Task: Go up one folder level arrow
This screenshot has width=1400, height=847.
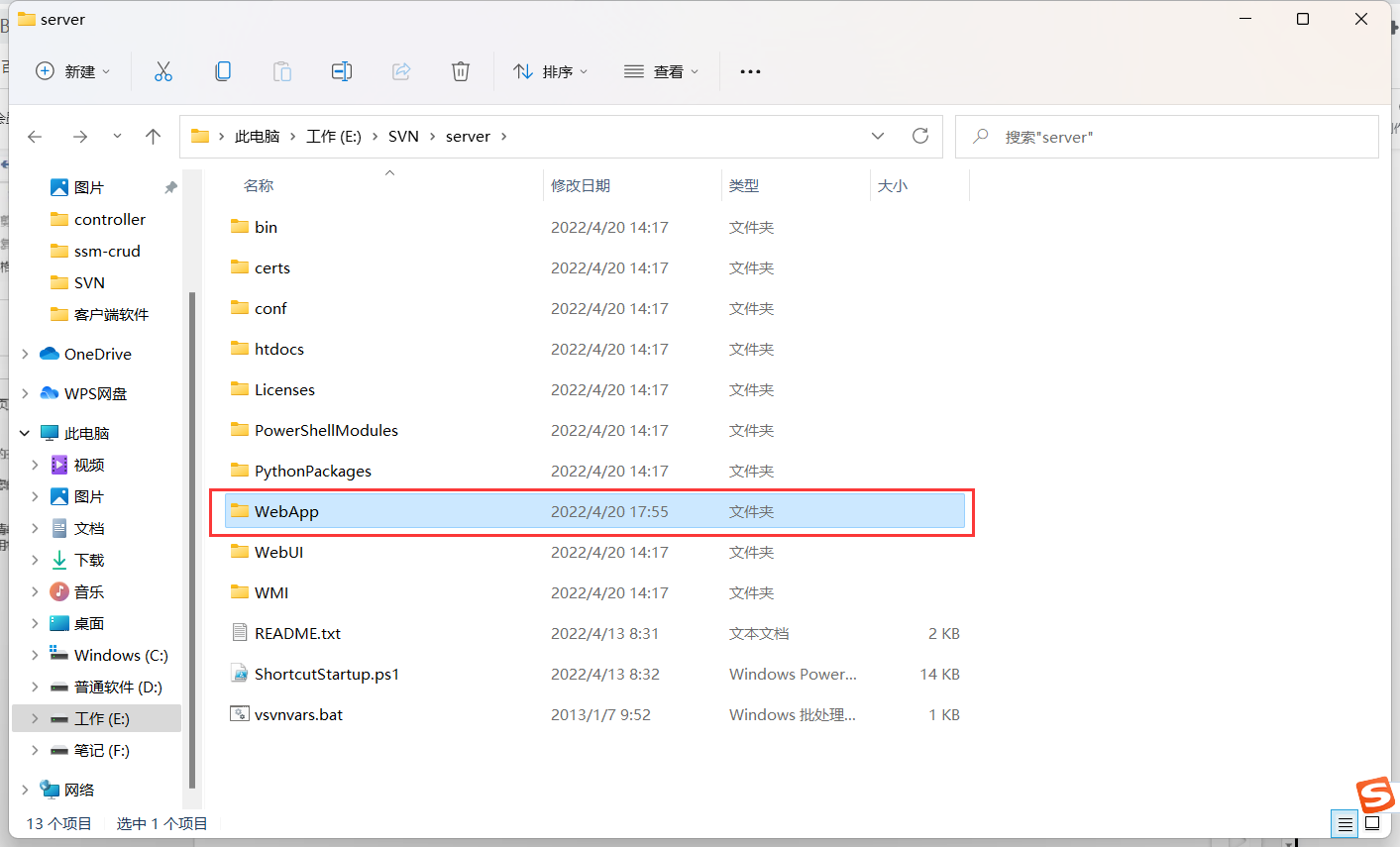Action: pyautogui.click(x=153, y=137)
